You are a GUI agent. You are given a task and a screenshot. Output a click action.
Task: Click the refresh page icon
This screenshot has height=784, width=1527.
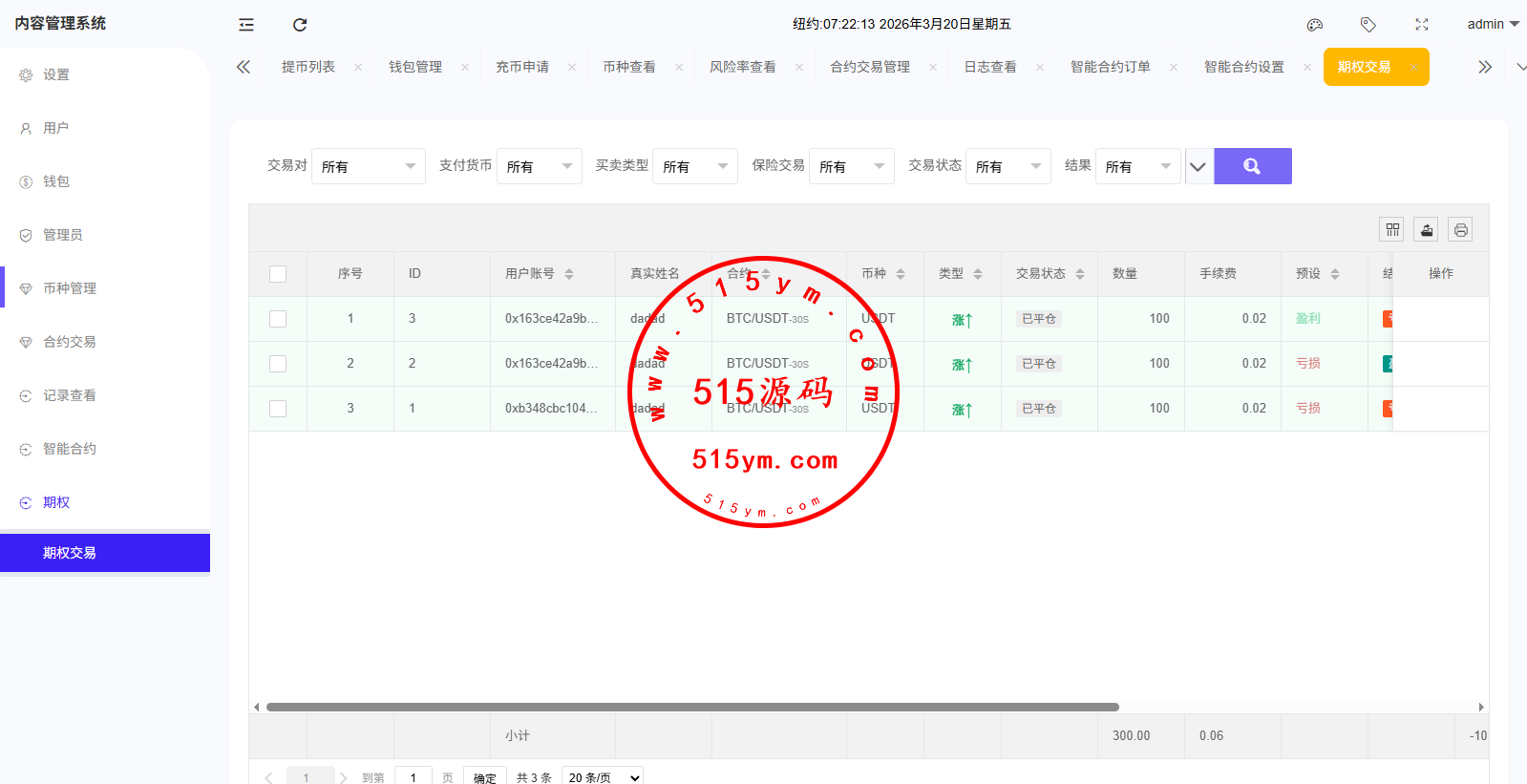coord(300,25)
